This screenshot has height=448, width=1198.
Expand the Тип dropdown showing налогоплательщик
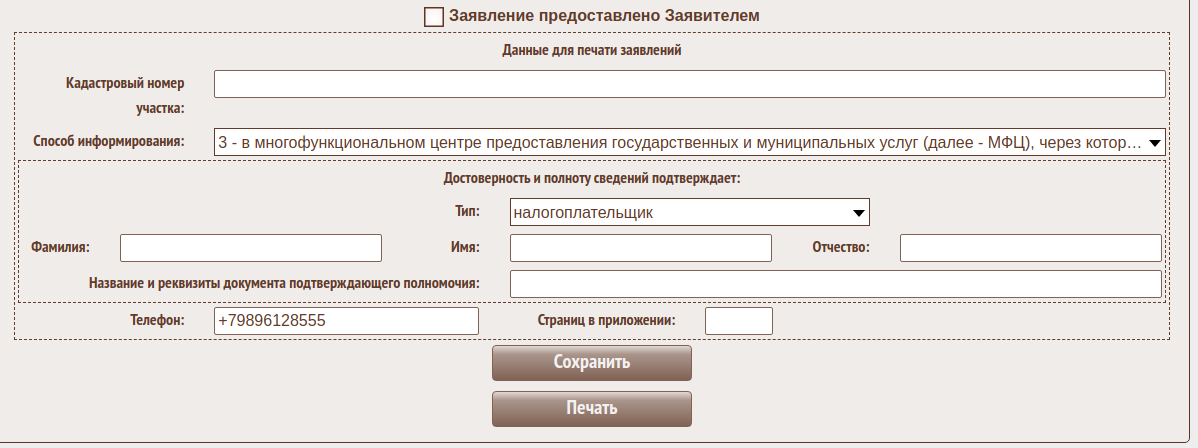click(689, 212)
